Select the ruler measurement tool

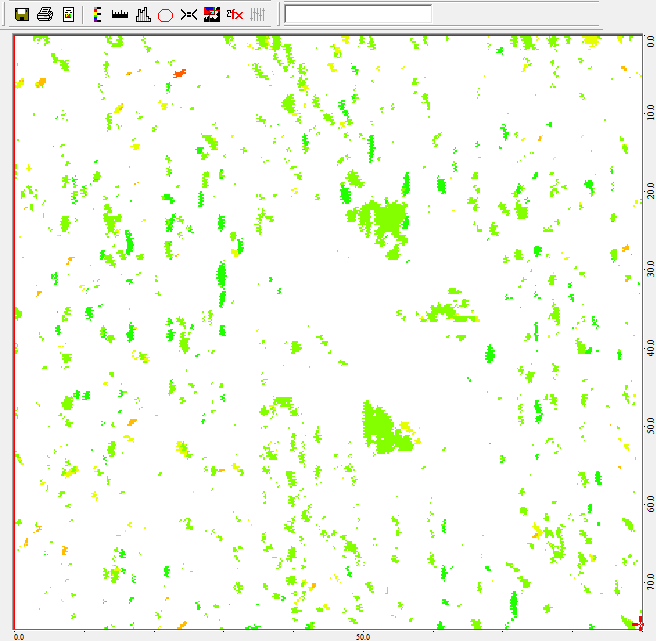(x=120, y=14)
